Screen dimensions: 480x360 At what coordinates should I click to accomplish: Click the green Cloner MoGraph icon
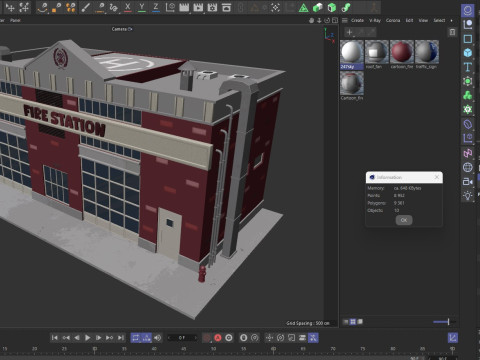click(x=468, y=95)
